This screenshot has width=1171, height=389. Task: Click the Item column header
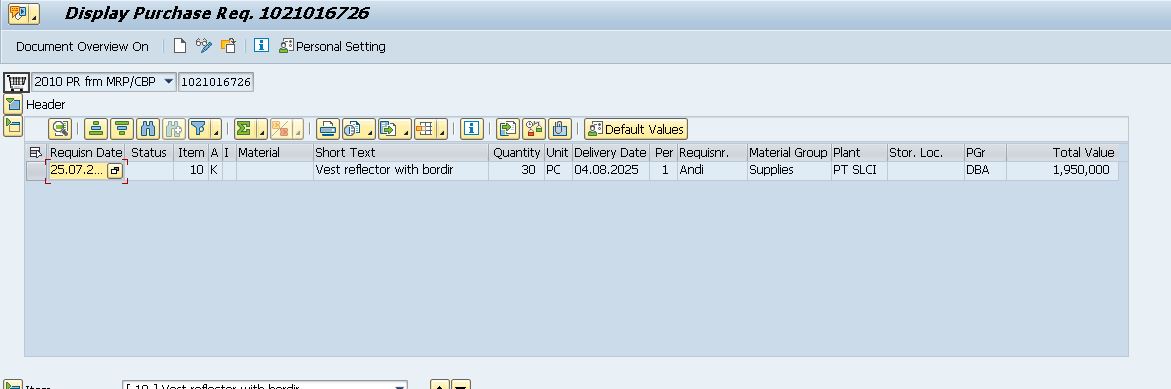pos(190,152)
